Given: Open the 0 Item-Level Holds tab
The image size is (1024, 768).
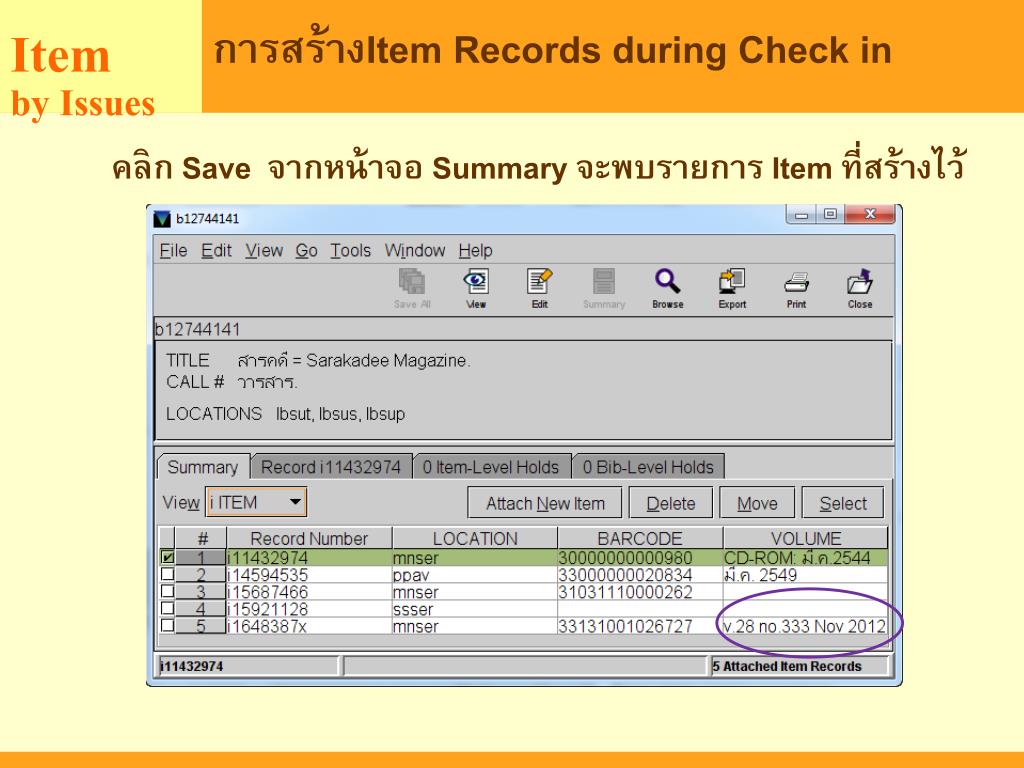Looking at the screenshot, I should click(491, 467).
